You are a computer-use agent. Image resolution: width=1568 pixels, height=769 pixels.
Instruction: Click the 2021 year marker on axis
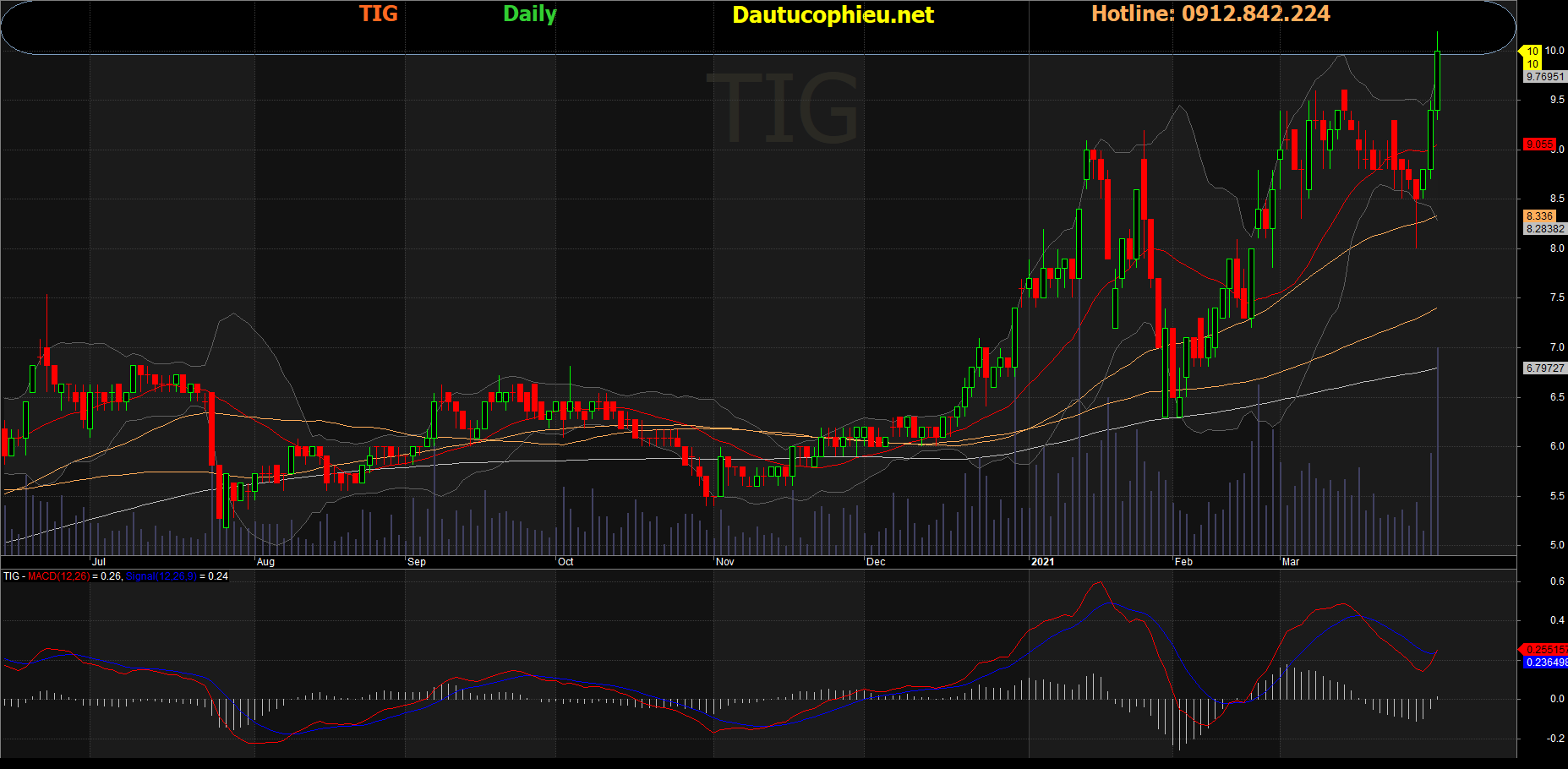(x=1042, y=562)
